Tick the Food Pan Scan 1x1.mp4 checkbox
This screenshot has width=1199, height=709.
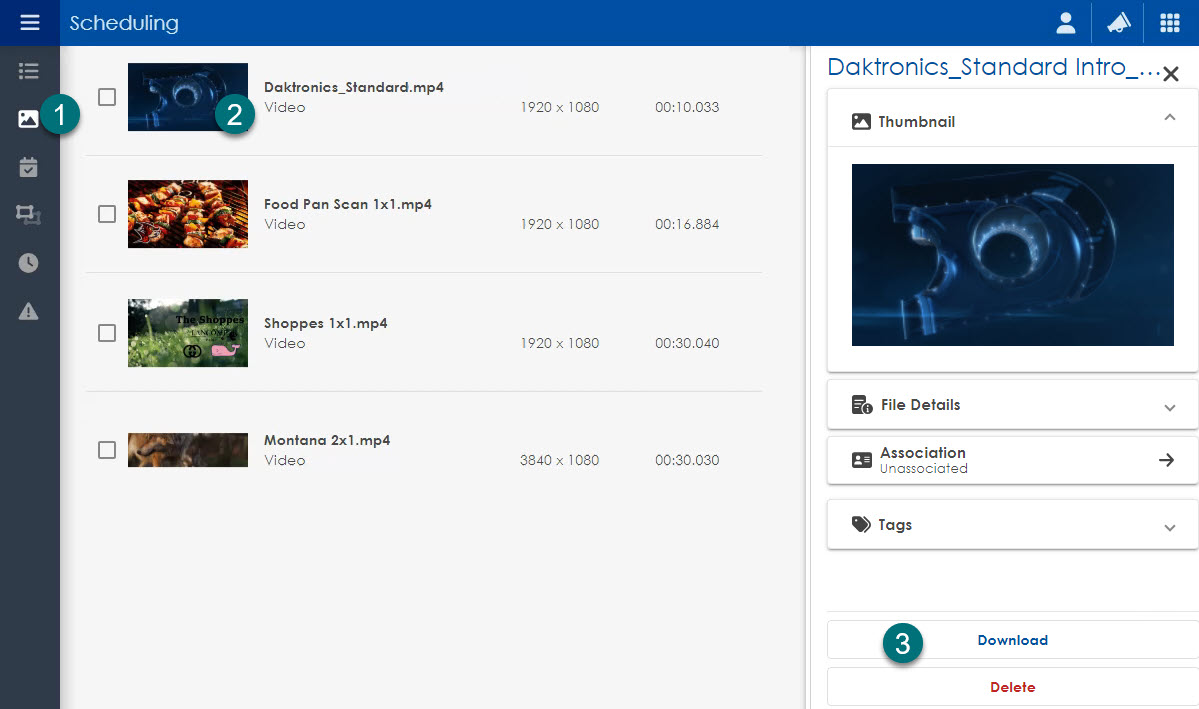click(x=107, y=214)
